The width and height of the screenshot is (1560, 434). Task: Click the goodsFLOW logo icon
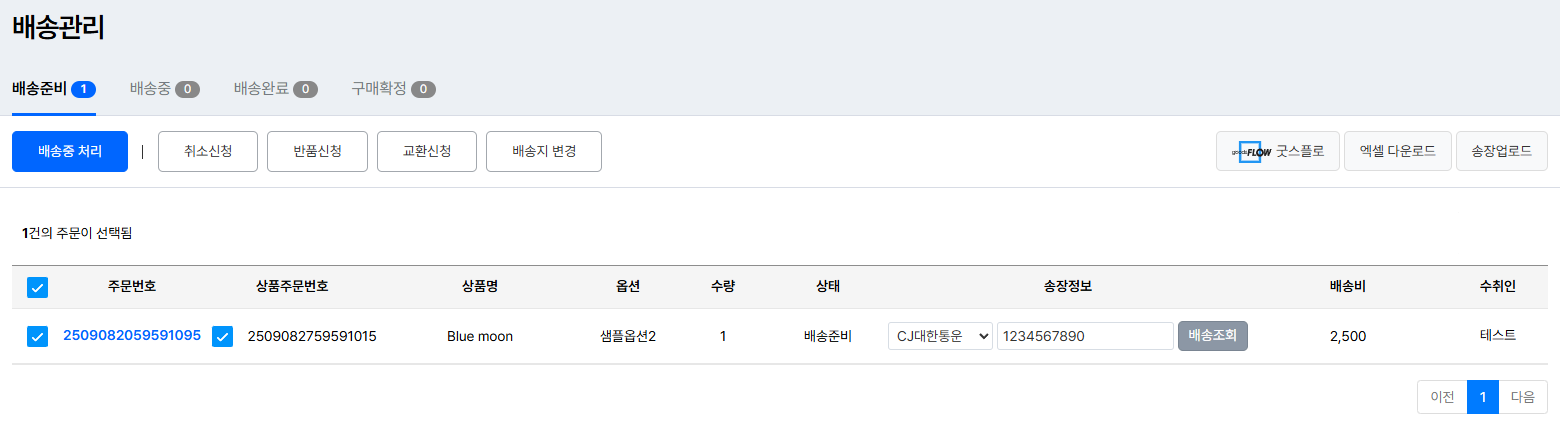[x=1250, y=152]
